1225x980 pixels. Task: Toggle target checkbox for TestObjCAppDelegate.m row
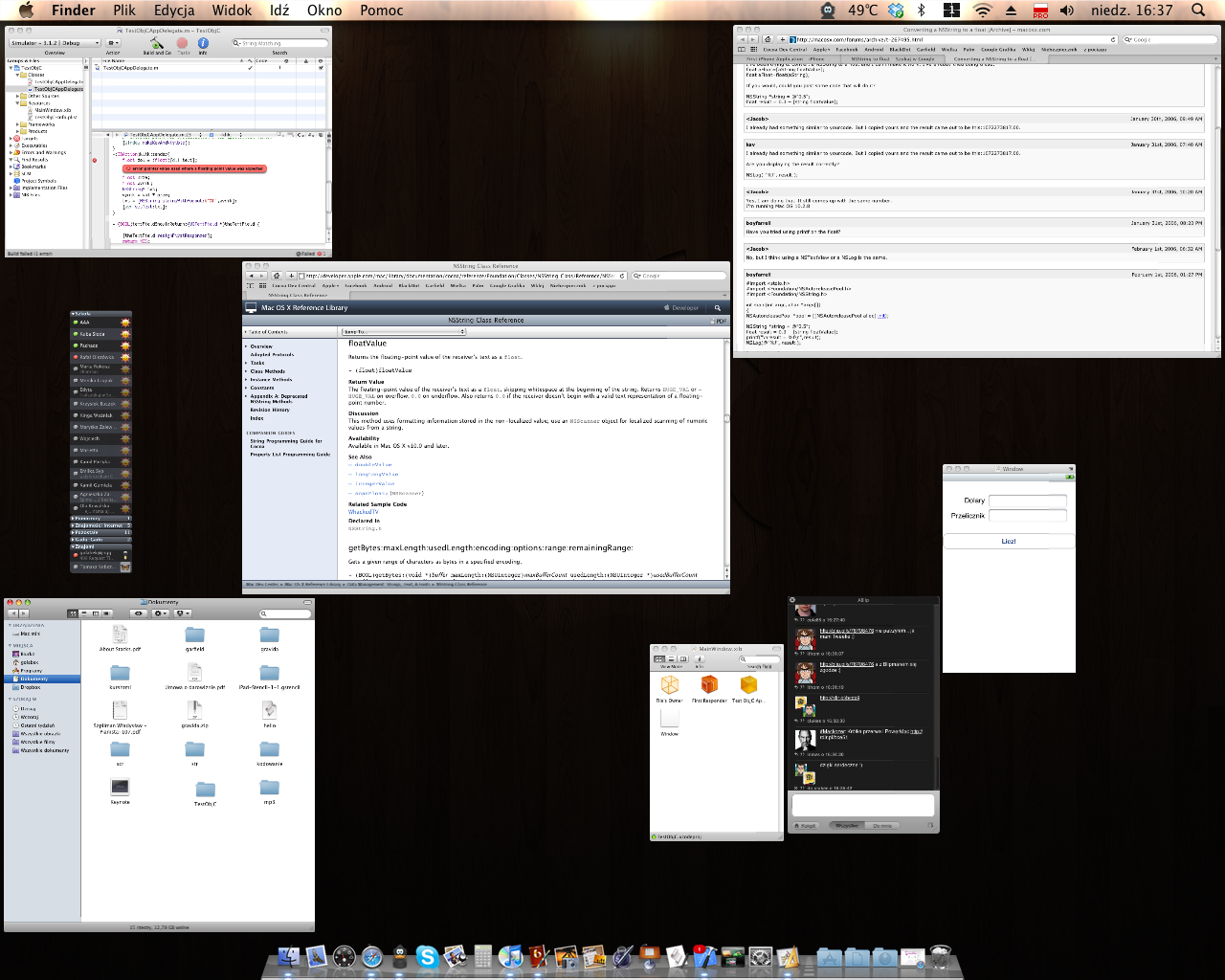point(321,68)
